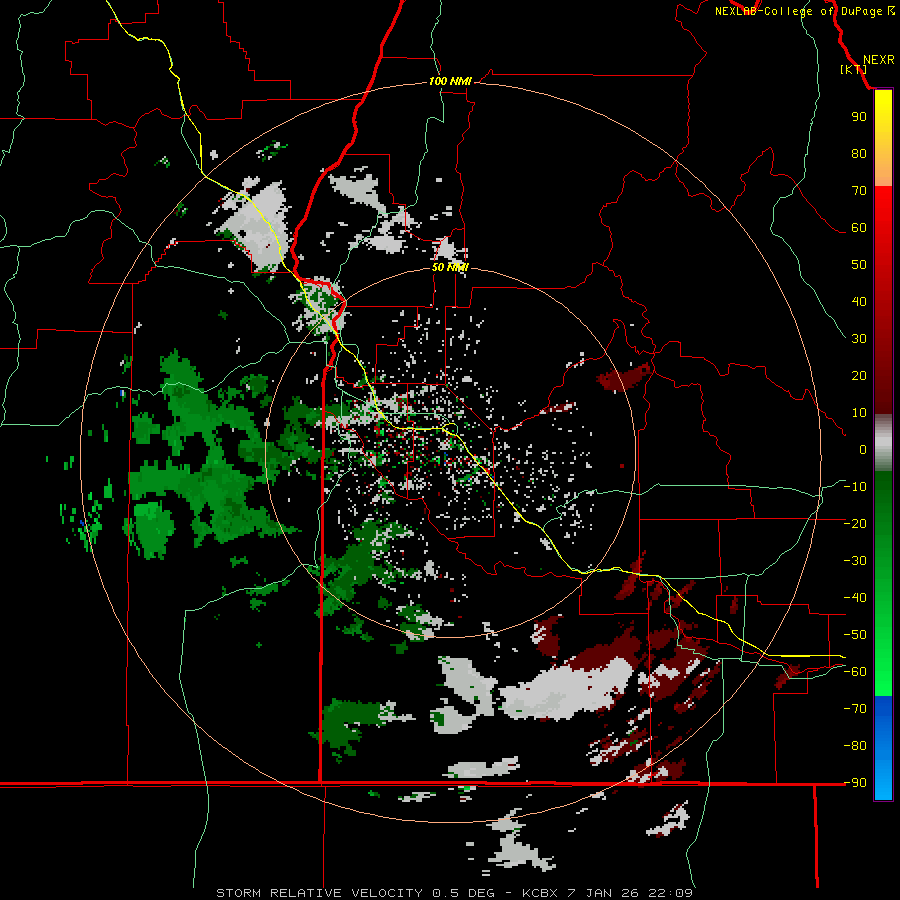Image resolution: width=900 pixels, height=900 pixels.
Task: Pick the gray zero-velocity segment of the color bar
Action: [x=883, y=445]
